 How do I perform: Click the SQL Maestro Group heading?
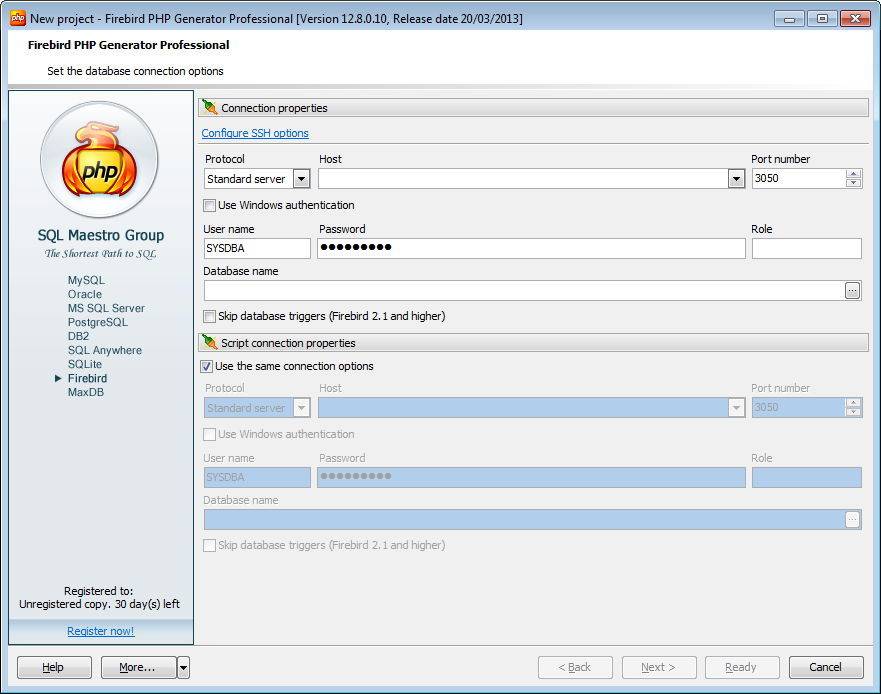[x=101, y=235]
